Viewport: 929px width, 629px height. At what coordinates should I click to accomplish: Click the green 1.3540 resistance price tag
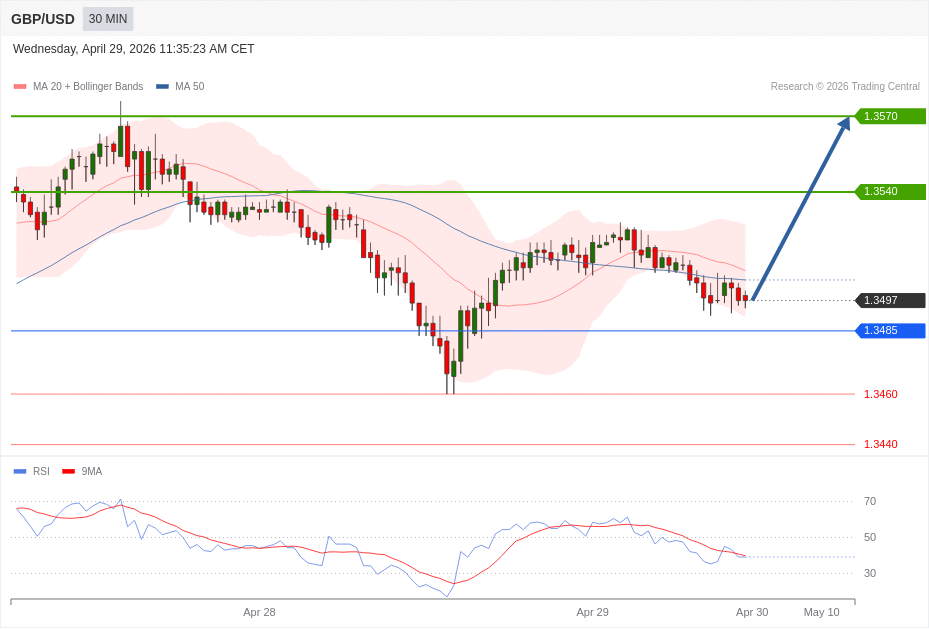(889, 191)
